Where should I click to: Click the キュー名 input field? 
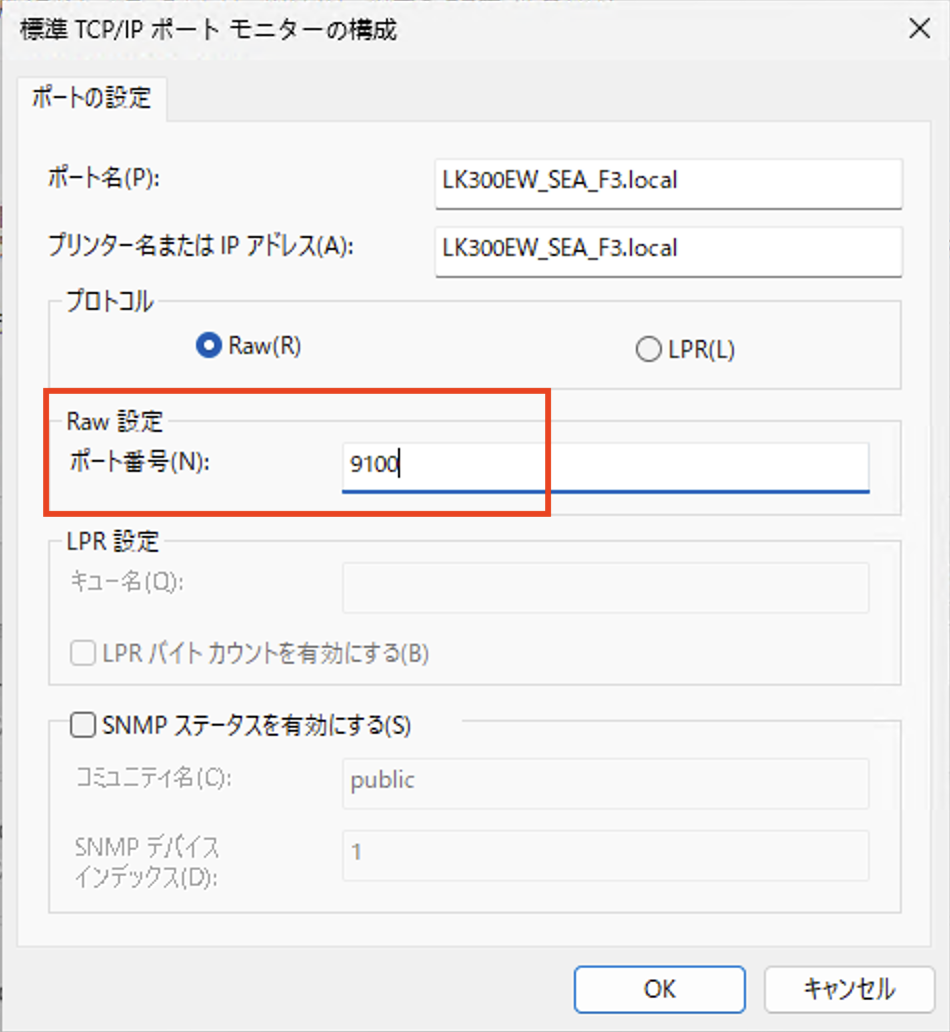(x=605, y=587)
